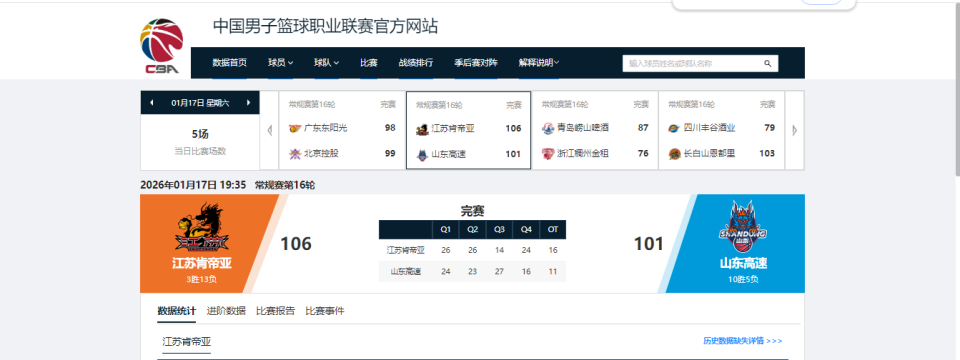Screen dimensions: 960x360
Task: Click the 01月17日 星期六 date label
Action: pyautogui.click(x=200, y=103)
